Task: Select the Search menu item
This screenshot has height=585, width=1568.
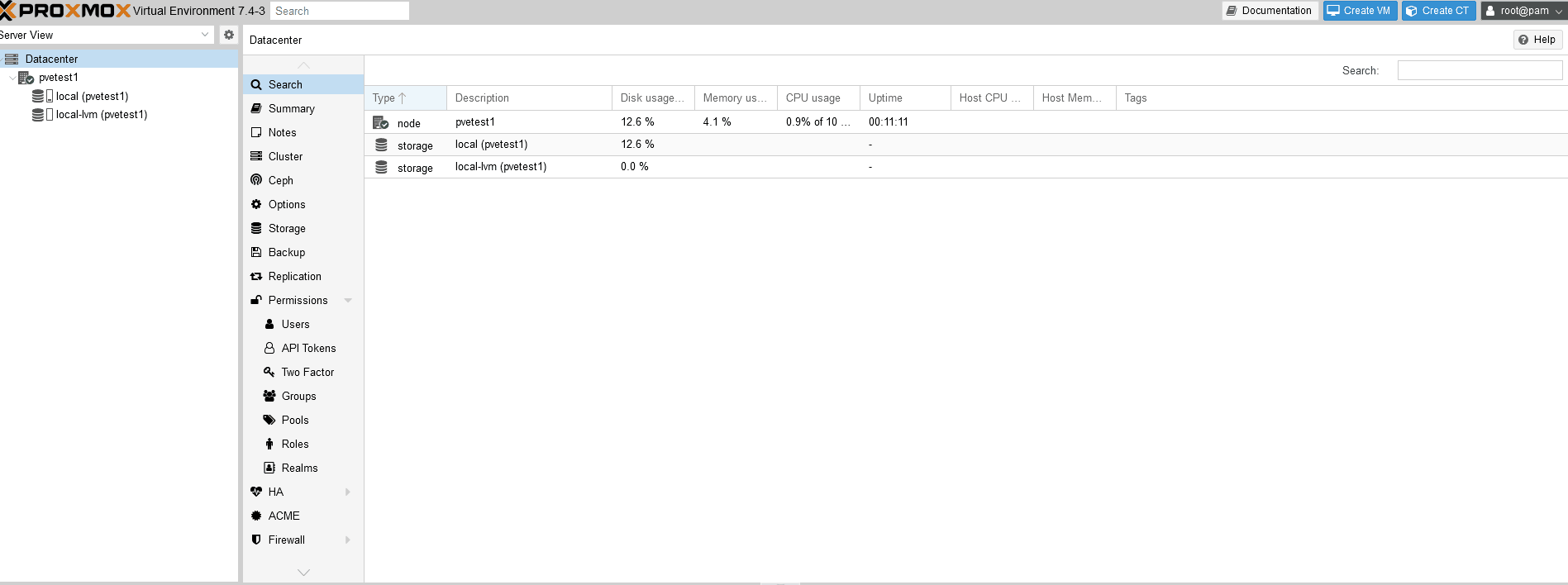Action: [x=303, y=84]
